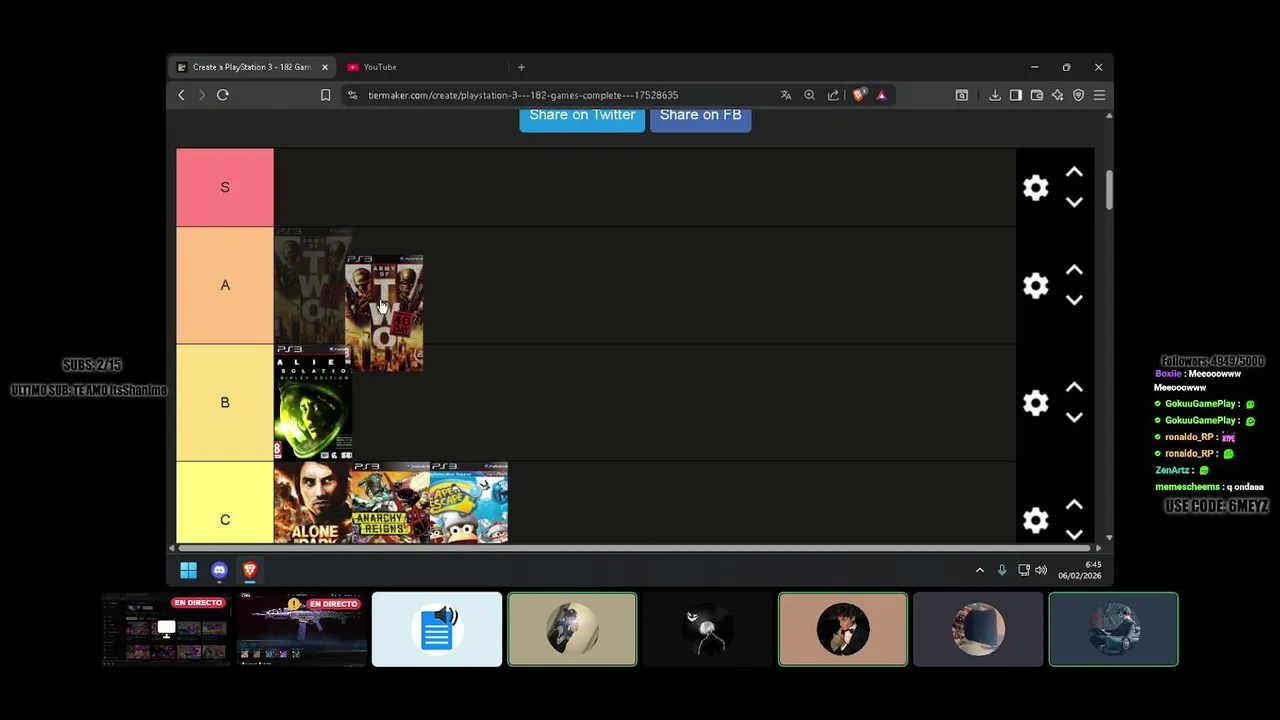1280x720 pixels.
Task: Select Anarchy Reigns cover in C tier
Action: [391, 503]
